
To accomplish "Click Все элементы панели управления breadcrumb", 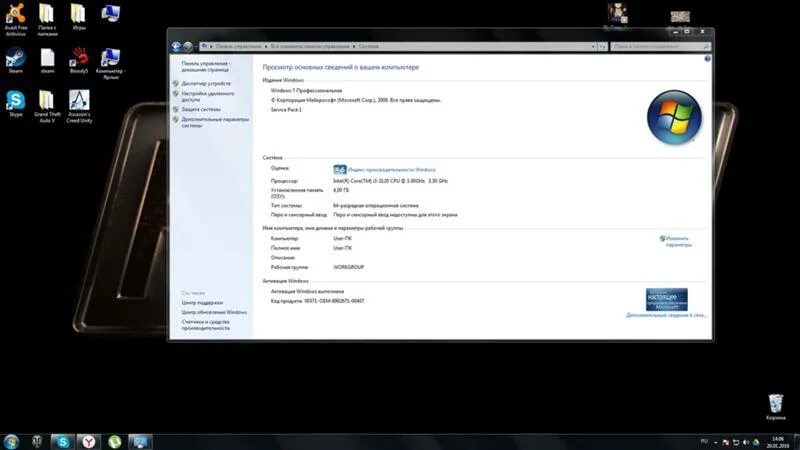I will 310,46.
